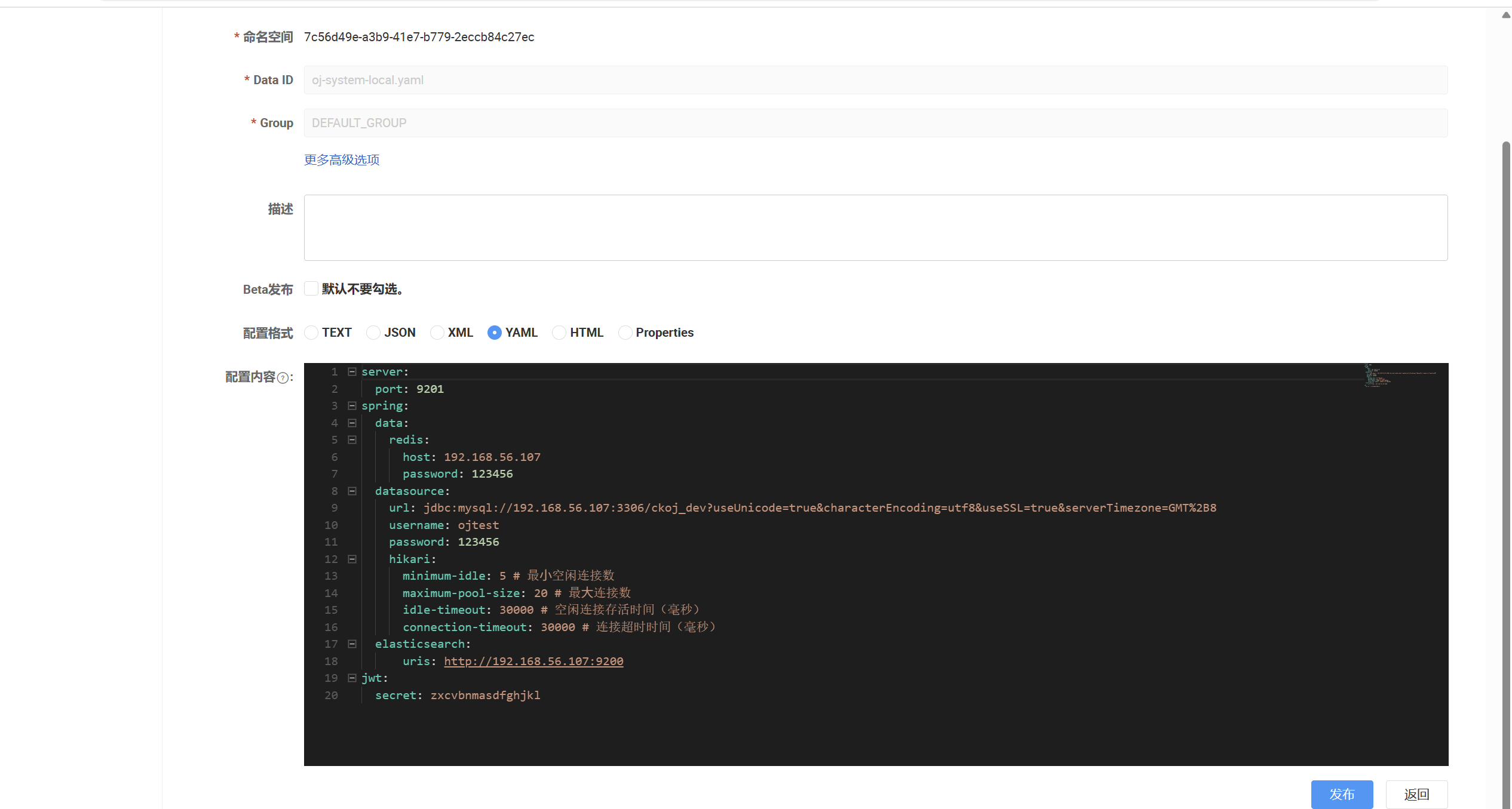Click the comment 最小空闲连接数
The image size is (1512, 809).
point(571,576)
